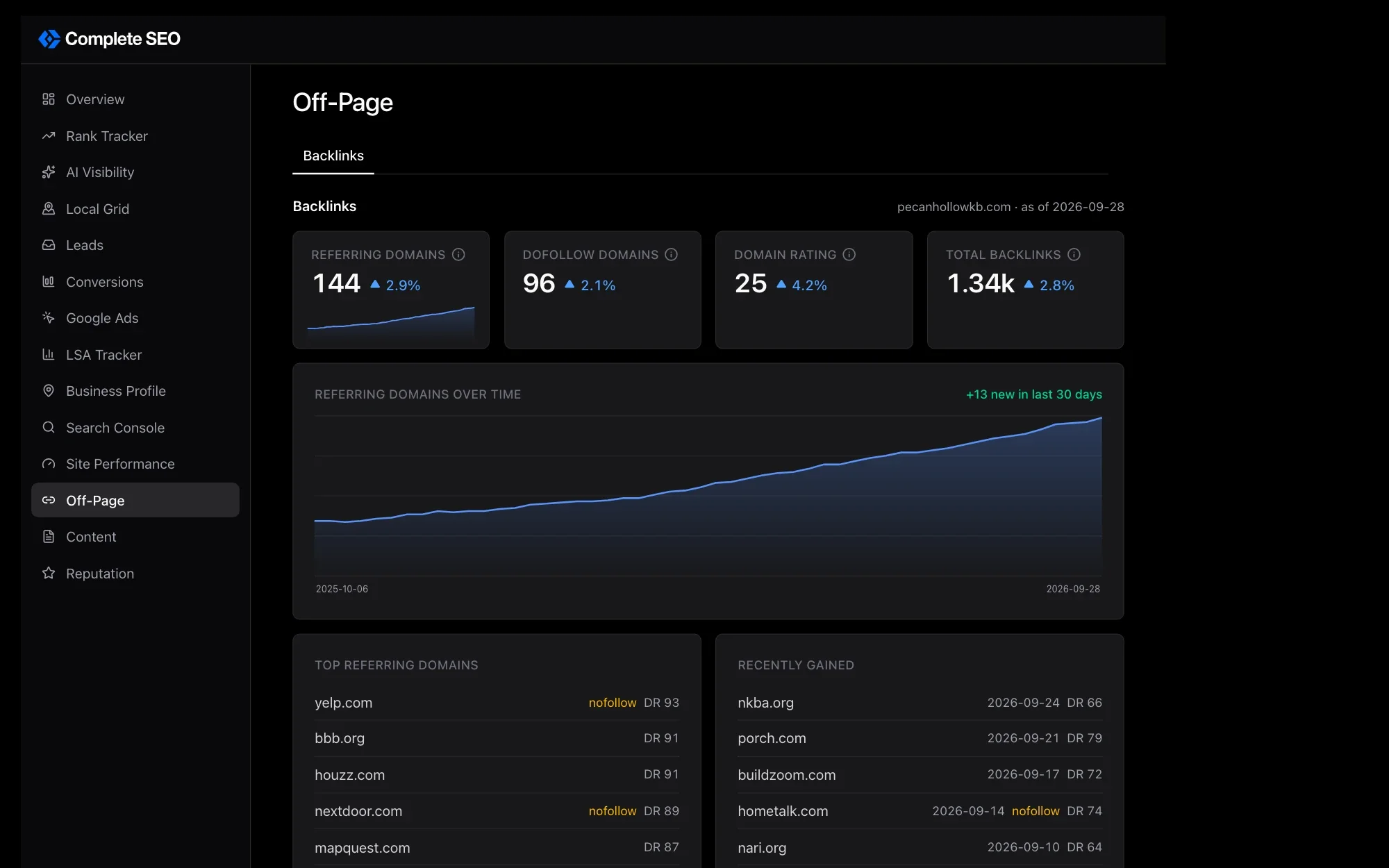This screenshot has width=1389, height=868.
Task: Click the Site Performance gauge icon
Action: [x=49, y=464]
